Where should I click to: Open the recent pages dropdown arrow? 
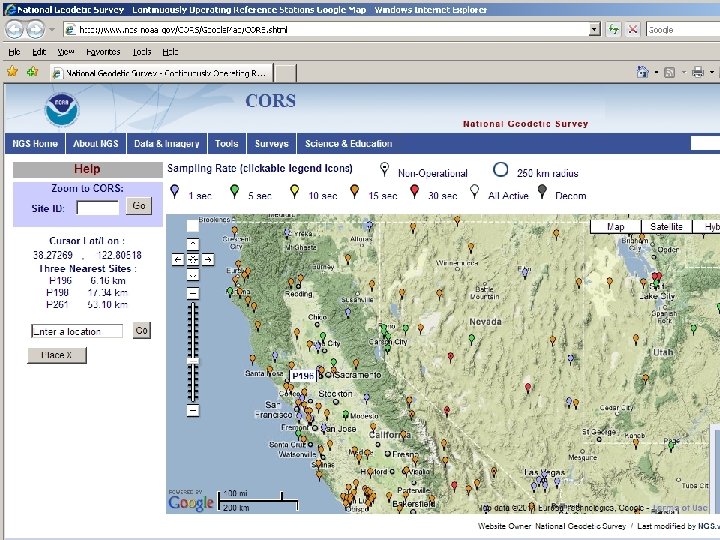coord(52,29)
